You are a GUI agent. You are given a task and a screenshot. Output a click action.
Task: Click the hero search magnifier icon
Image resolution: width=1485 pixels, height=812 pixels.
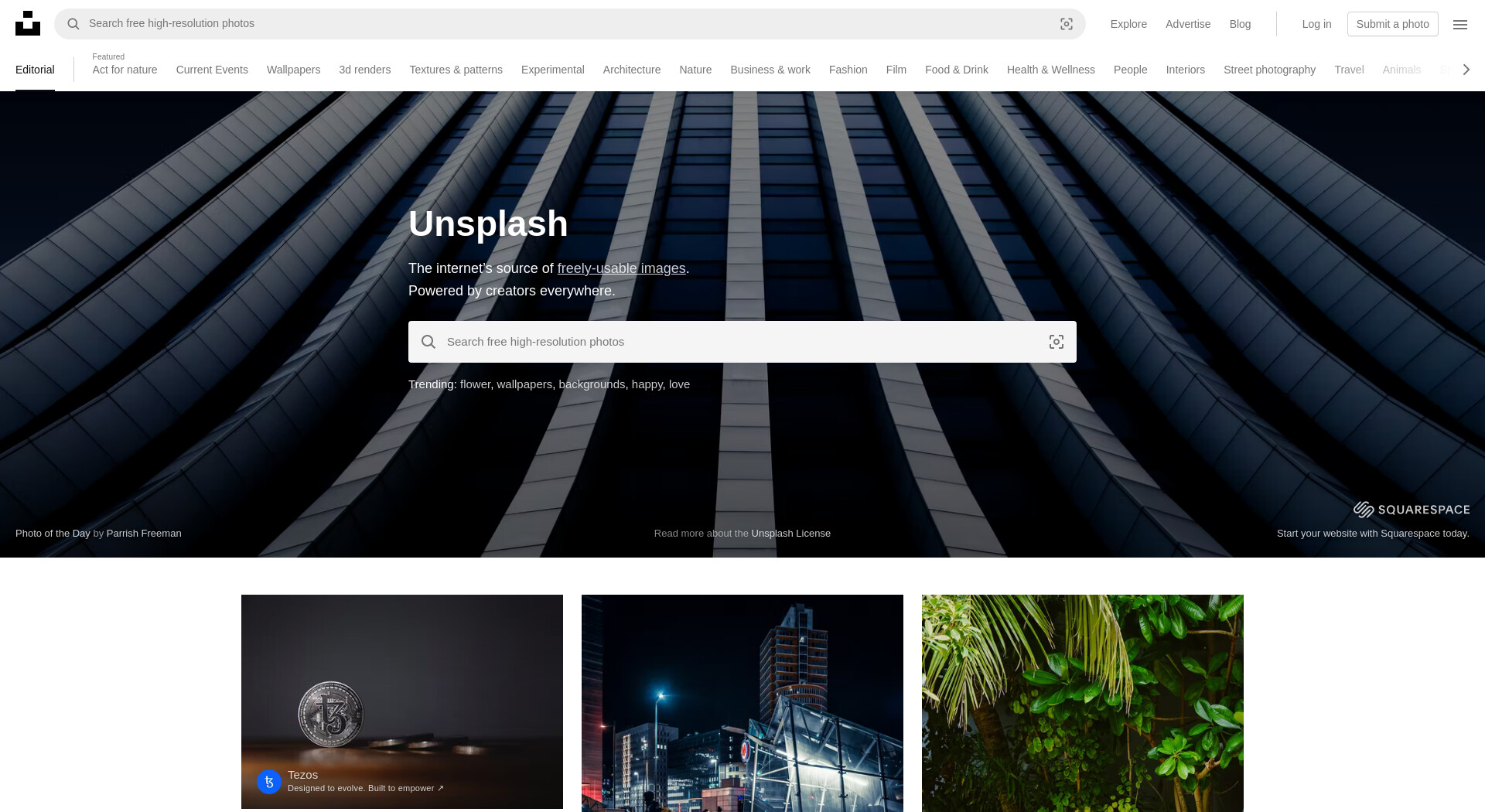pyautogui.click(x=428, y=342)
